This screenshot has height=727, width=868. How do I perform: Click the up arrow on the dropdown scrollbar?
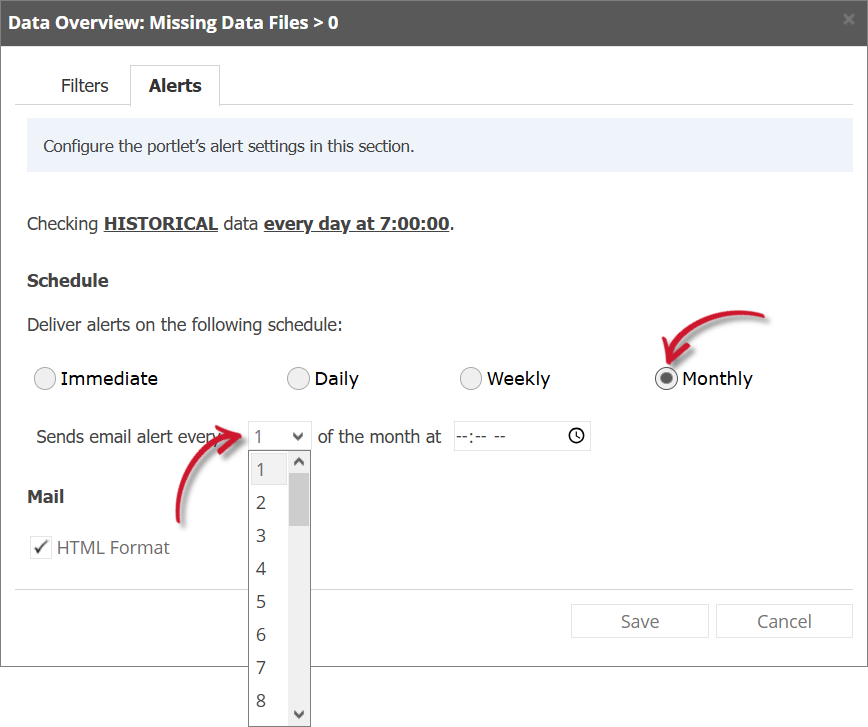(299, 461)
